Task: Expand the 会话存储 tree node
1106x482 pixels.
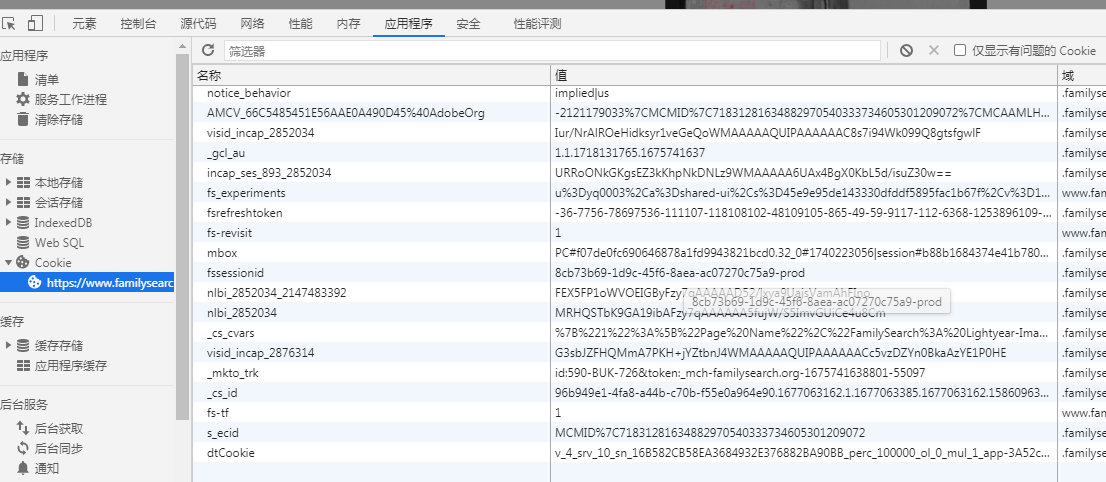Action: click(x=9, y=203)
